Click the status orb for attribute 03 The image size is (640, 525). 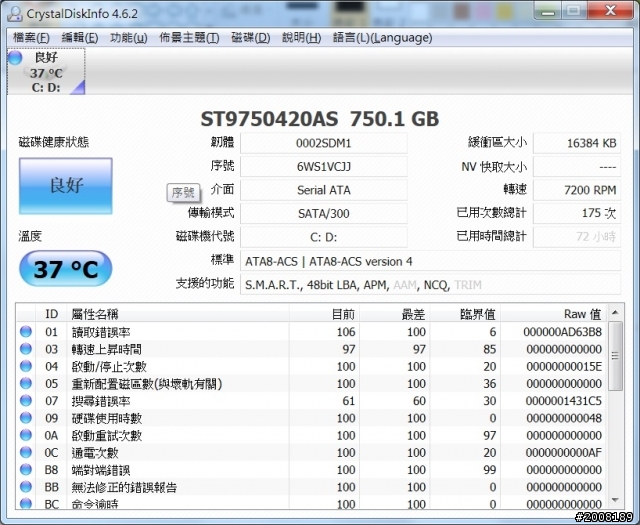pos(26,349)
